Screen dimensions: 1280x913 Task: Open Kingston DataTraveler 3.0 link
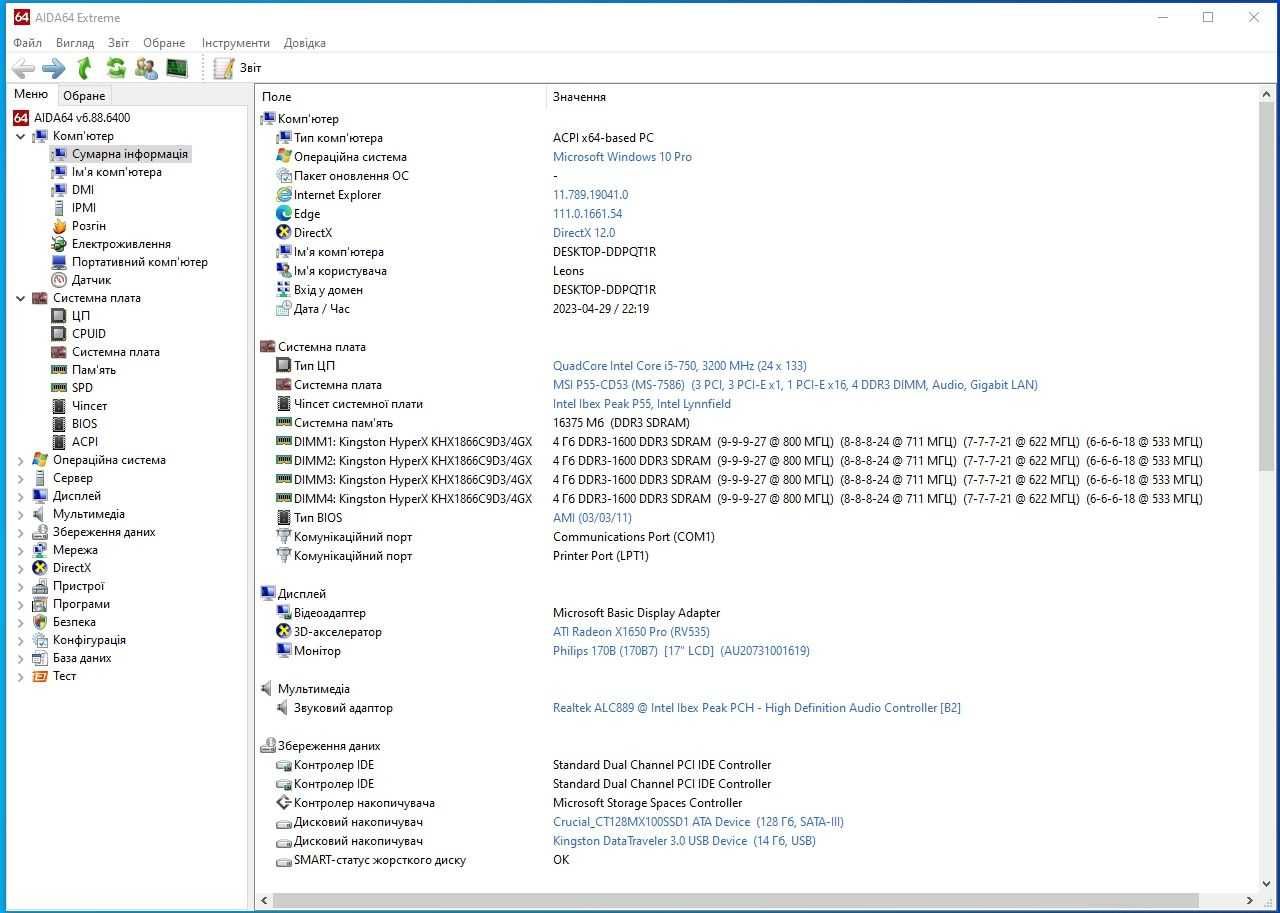coord(684,841)
